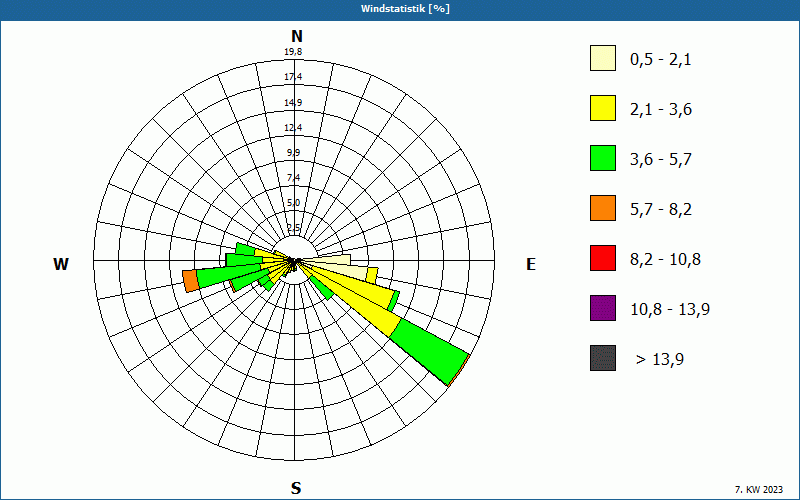The image size is (800, 500).
Task: Click the orange segment of the west-southwest bar
Action: pos(191,281)
